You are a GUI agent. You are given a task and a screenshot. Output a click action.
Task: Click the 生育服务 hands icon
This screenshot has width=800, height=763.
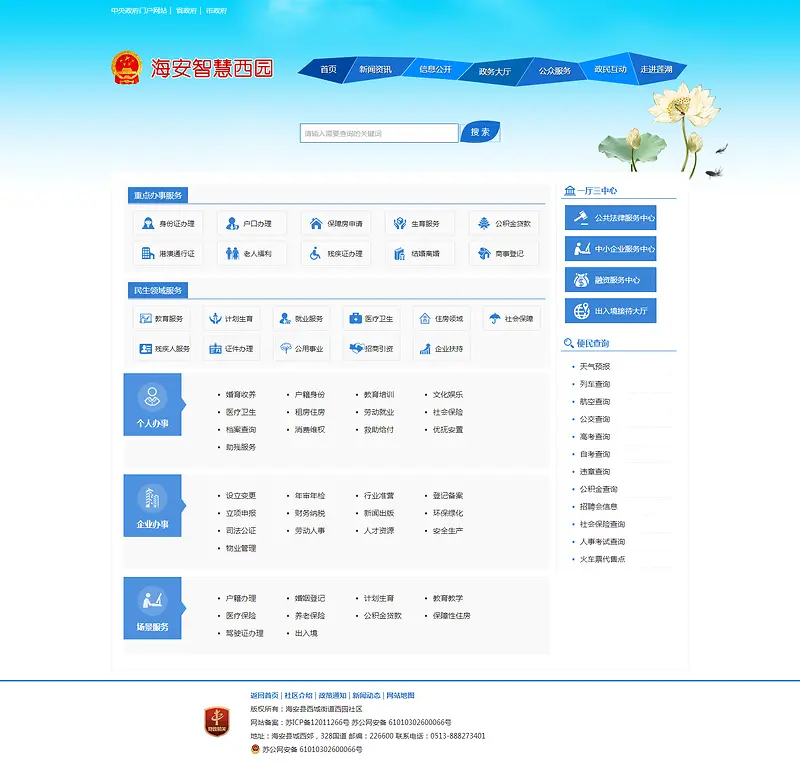tap(400, 224)
